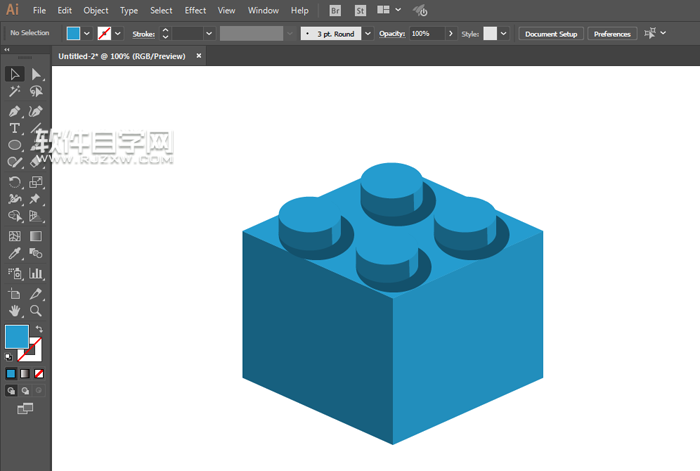Switch paint mode to Gradient
This screenshot has height=471, width=700.
click(25, 373)
